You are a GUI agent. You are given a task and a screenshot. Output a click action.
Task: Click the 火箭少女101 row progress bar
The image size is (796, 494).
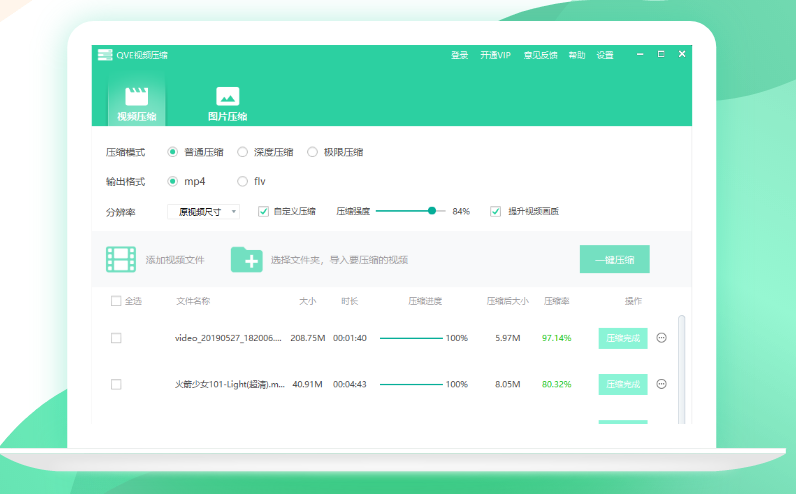411,384
